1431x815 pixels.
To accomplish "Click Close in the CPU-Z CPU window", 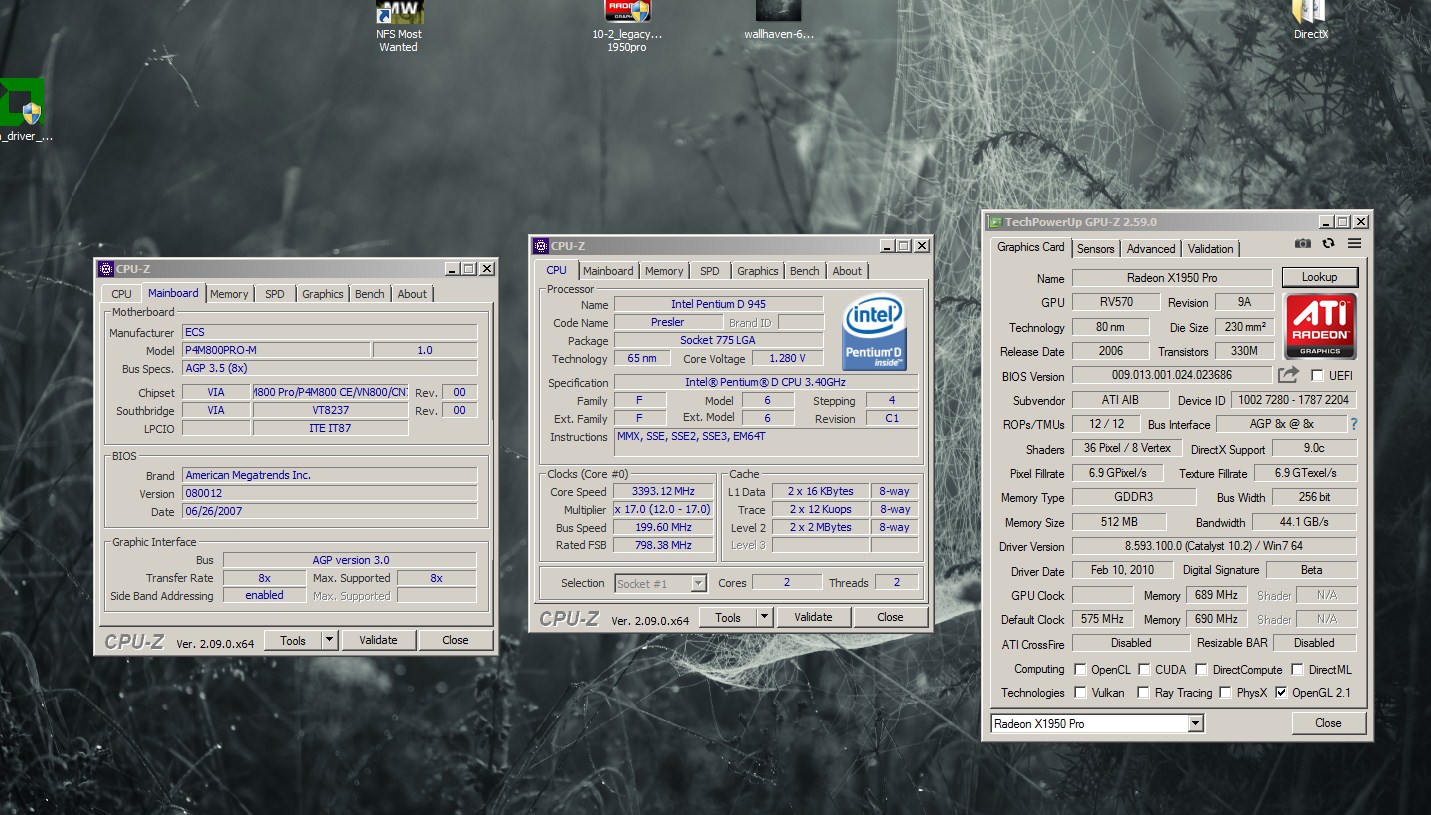I will pyautogui.click(x=890, y=617).
